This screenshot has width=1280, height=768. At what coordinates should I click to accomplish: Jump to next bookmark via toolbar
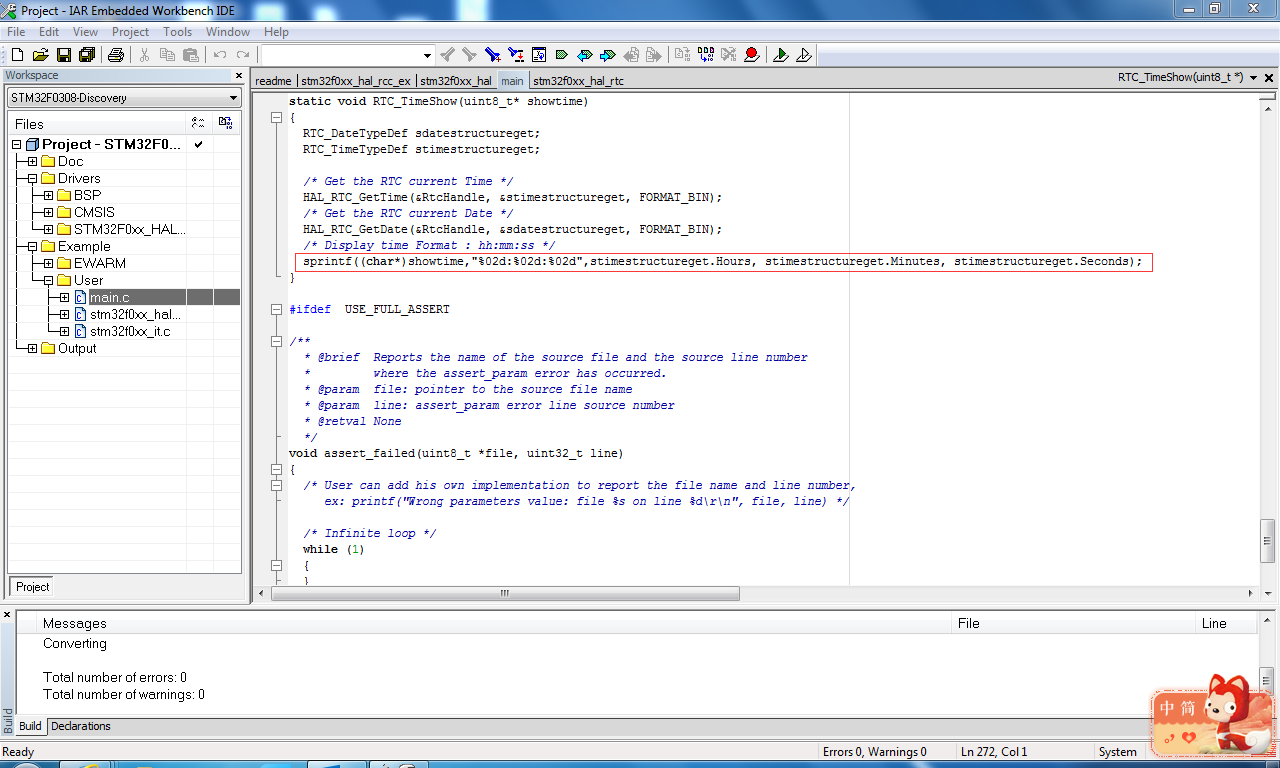[x=608, y=55]
